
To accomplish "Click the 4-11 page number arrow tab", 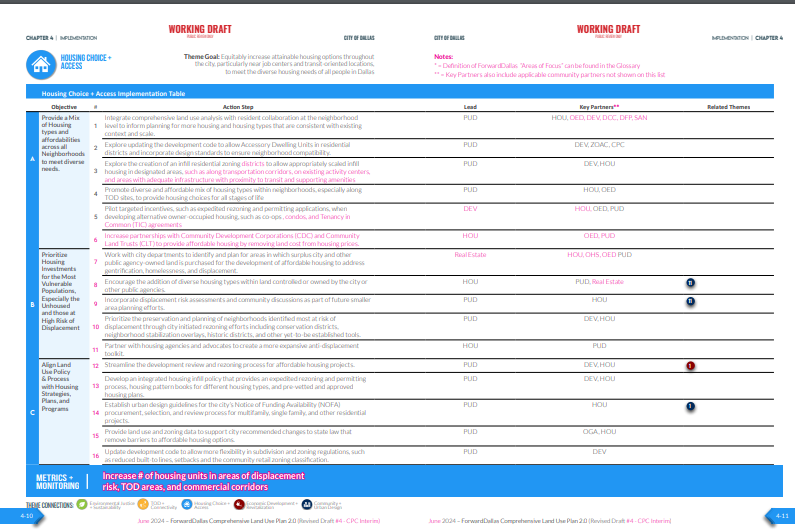I will 779,516.
